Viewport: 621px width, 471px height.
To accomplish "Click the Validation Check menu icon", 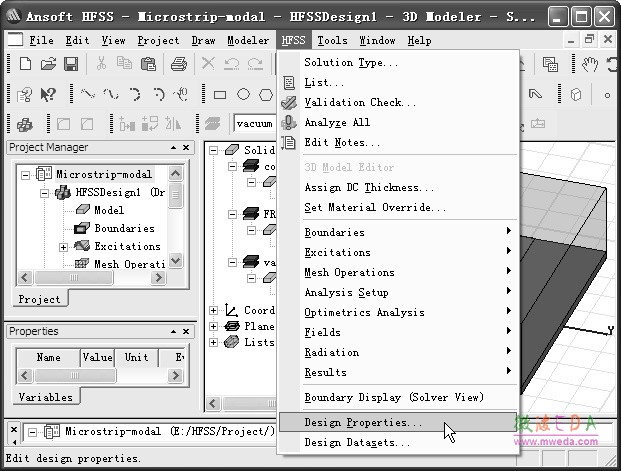I will [289, 103].
